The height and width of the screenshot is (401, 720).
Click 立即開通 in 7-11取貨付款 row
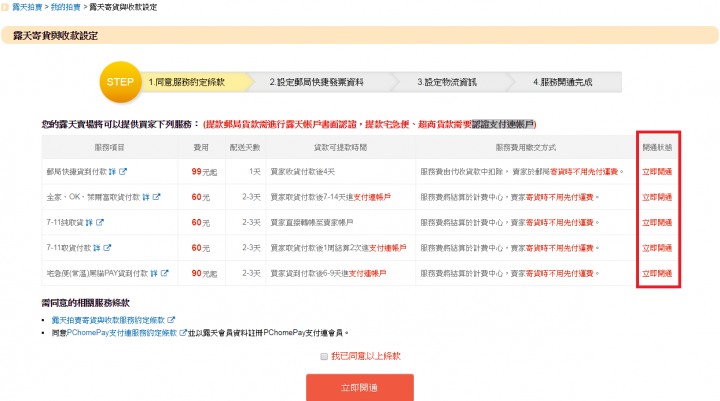(657, 248)
